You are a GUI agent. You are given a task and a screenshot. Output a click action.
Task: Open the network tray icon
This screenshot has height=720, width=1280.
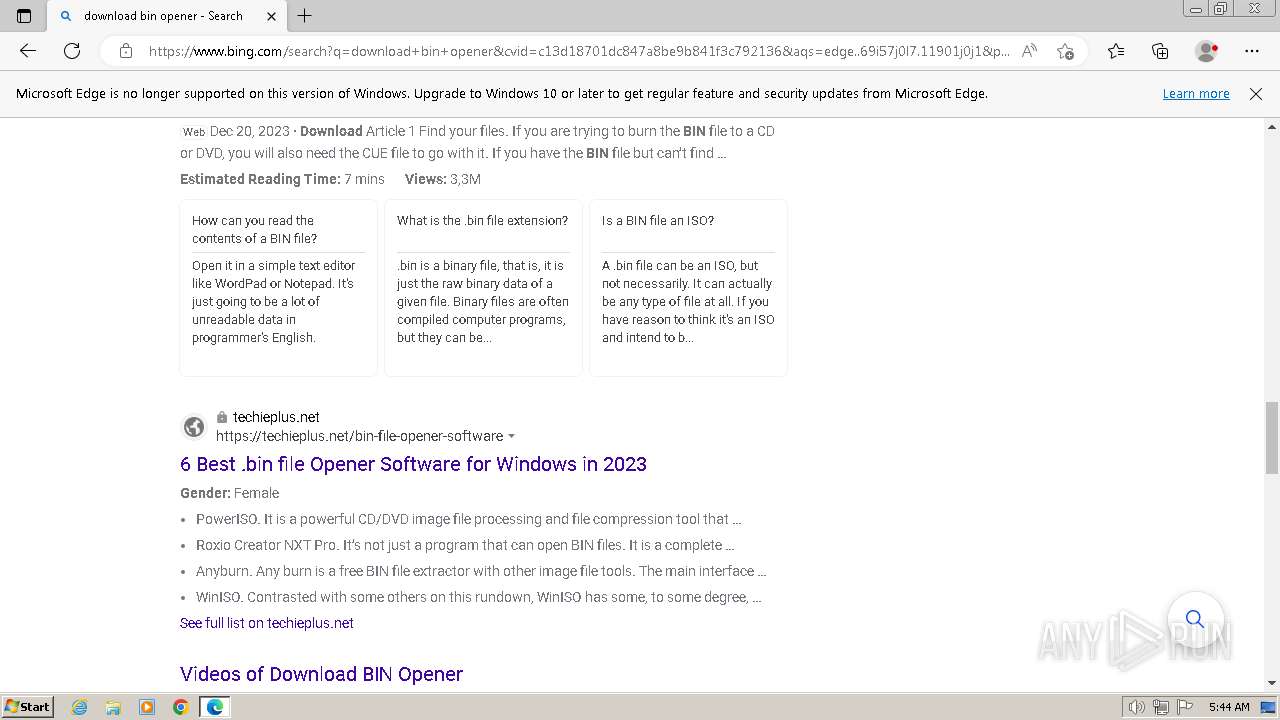tap(1161, 707)
